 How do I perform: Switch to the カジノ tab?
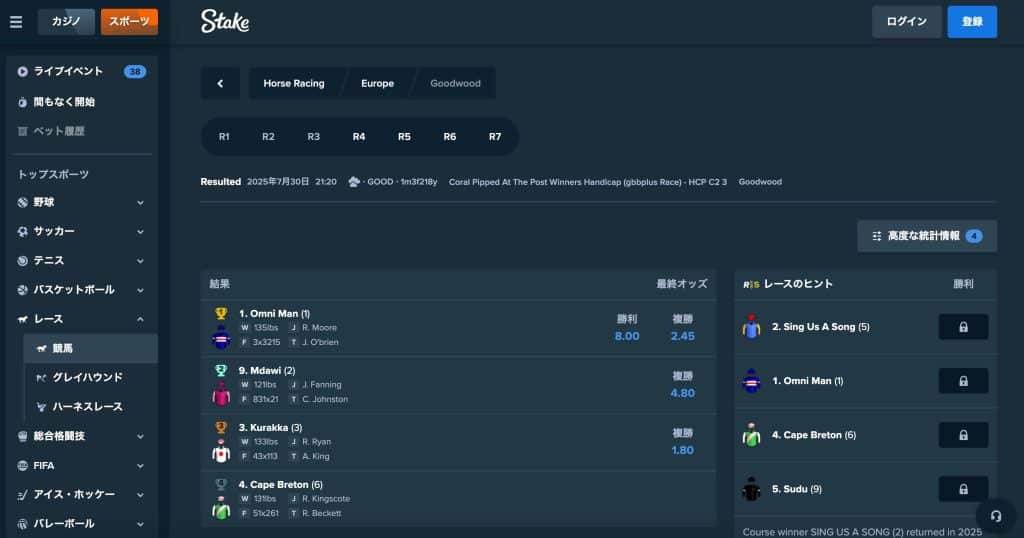click(x=66, y=22)
